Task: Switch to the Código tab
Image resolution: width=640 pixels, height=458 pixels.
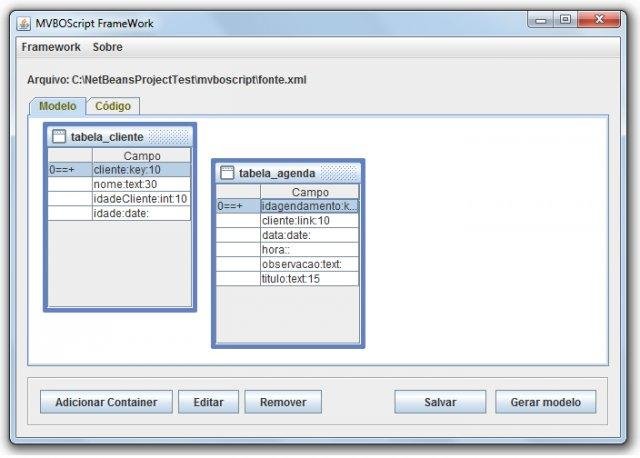Action: tap(113, 106)
